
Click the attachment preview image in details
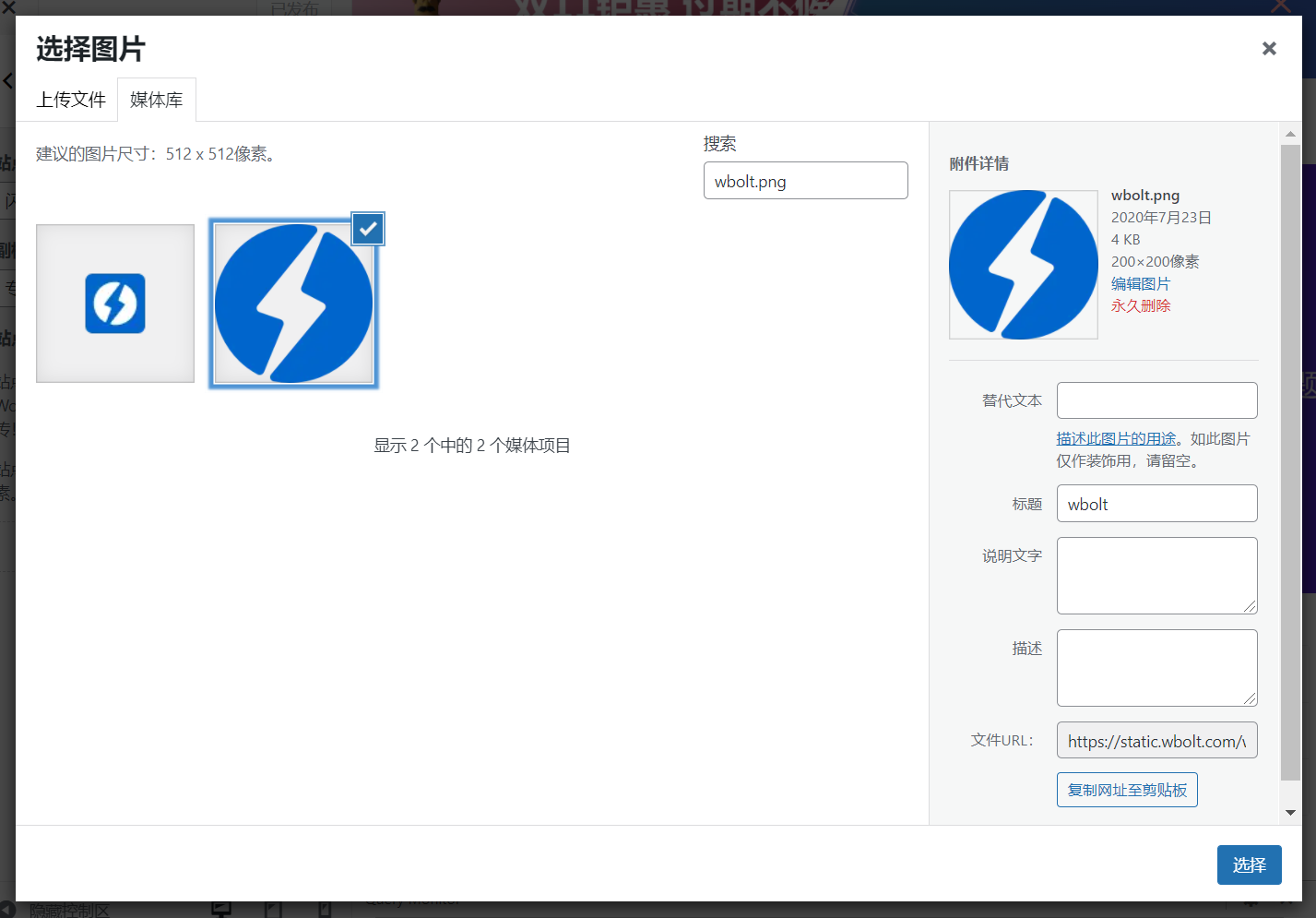click(1023, 265)
